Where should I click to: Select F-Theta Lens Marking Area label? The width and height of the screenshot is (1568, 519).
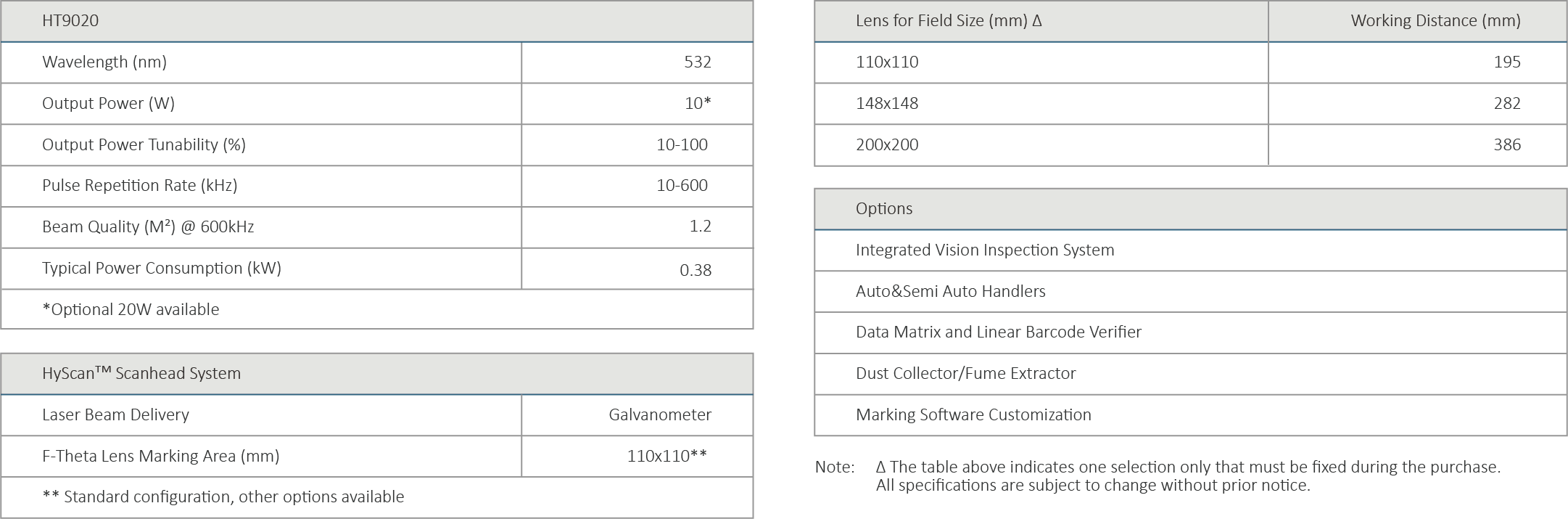160,456
